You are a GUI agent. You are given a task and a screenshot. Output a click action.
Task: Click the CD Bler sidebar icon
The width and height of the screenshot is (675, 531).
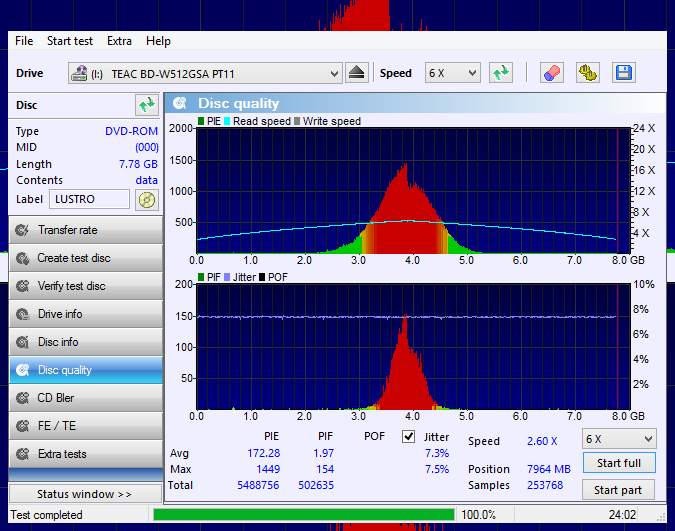click(22, 398)
